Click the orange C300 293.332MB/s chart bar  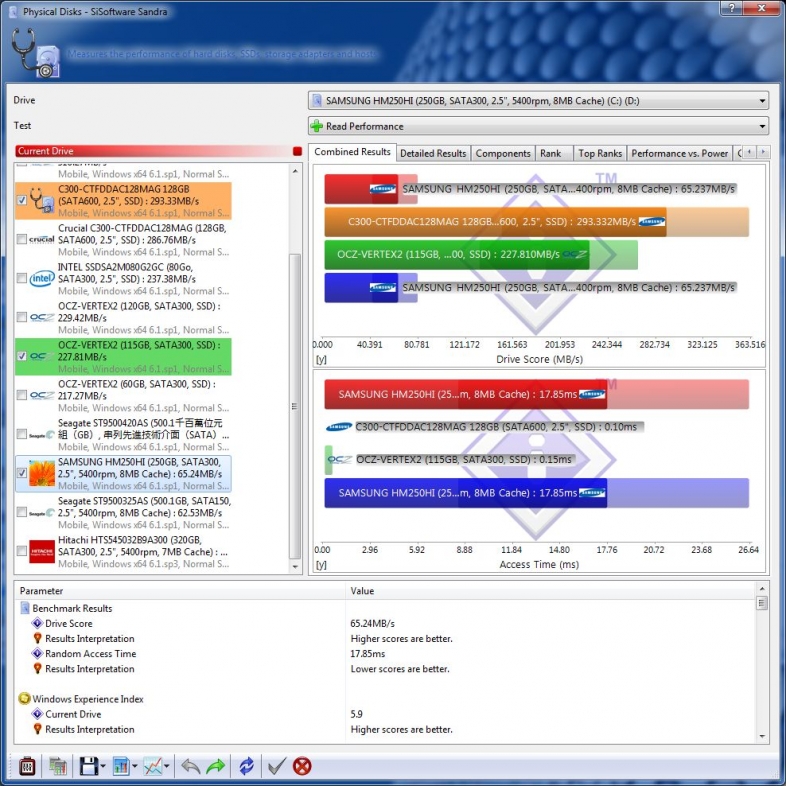click(x=495, y=222)
